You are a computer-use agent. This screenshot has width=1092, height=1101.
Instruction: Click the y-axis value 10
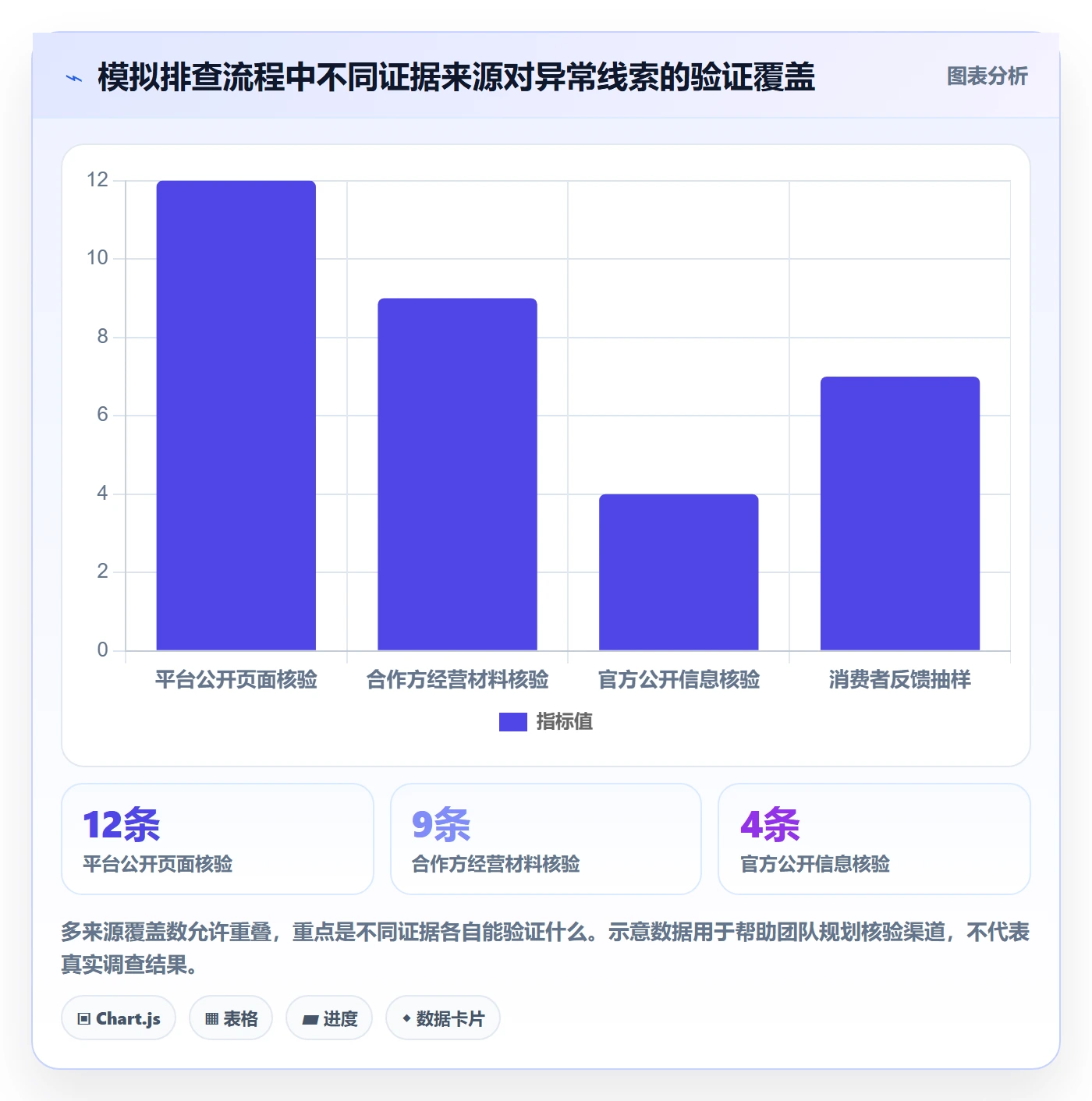[97, 258]
